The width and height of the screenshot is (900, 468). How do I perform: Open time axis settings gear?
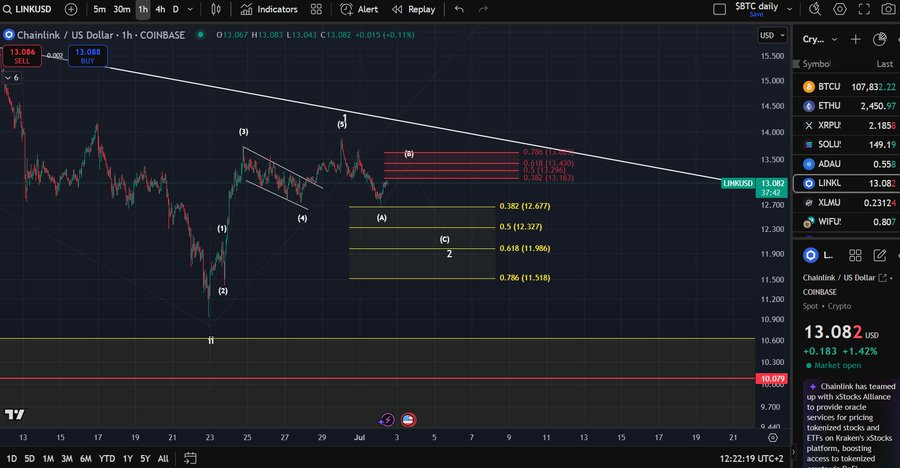click(773, 438)
